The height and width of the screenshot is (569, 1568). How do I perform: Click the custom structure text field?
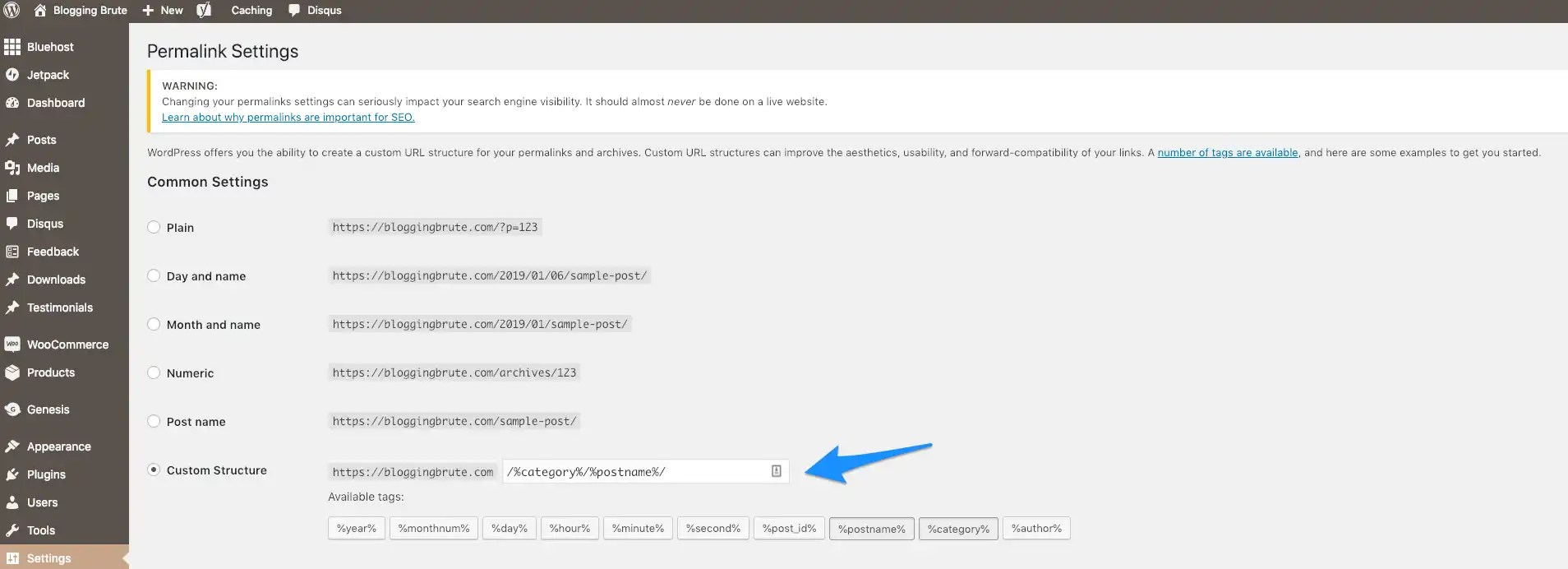[x=646, y=471]
